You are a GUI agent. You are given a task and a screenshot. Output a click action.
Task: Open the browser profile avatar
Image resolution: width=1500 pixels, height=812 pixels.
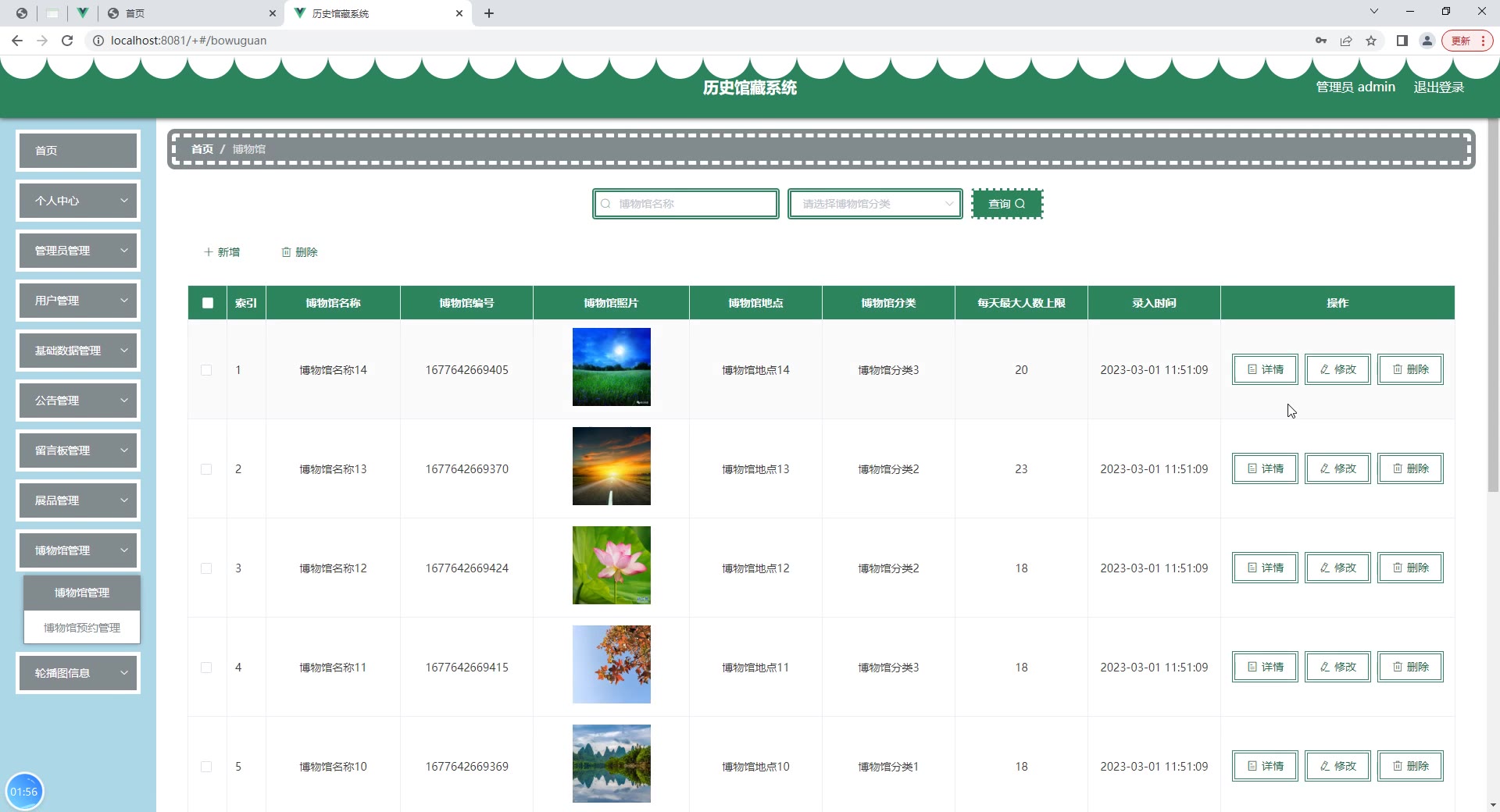coord(1427,41)
